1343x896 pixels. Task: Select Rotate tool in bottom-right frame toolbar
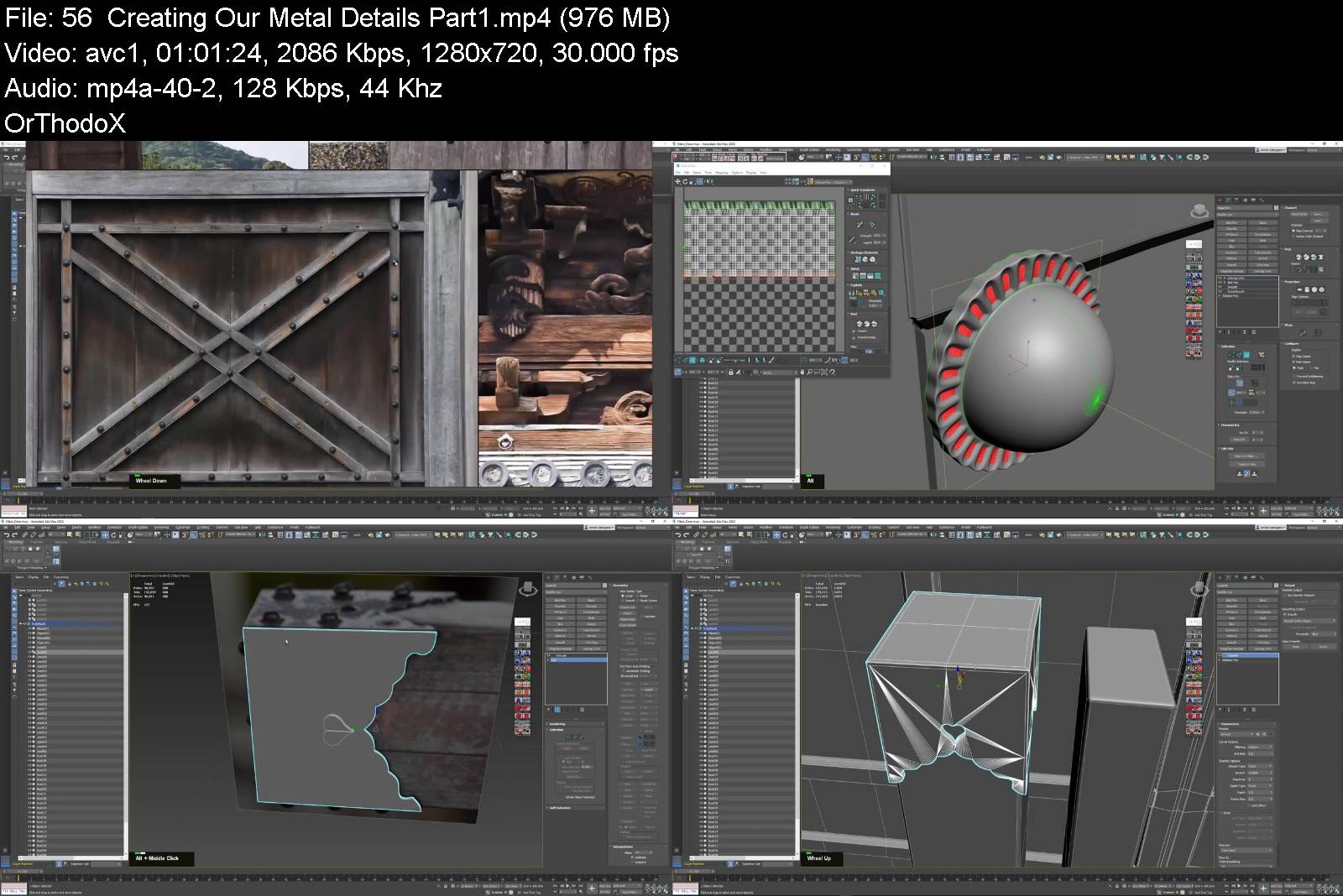point(785,534)
